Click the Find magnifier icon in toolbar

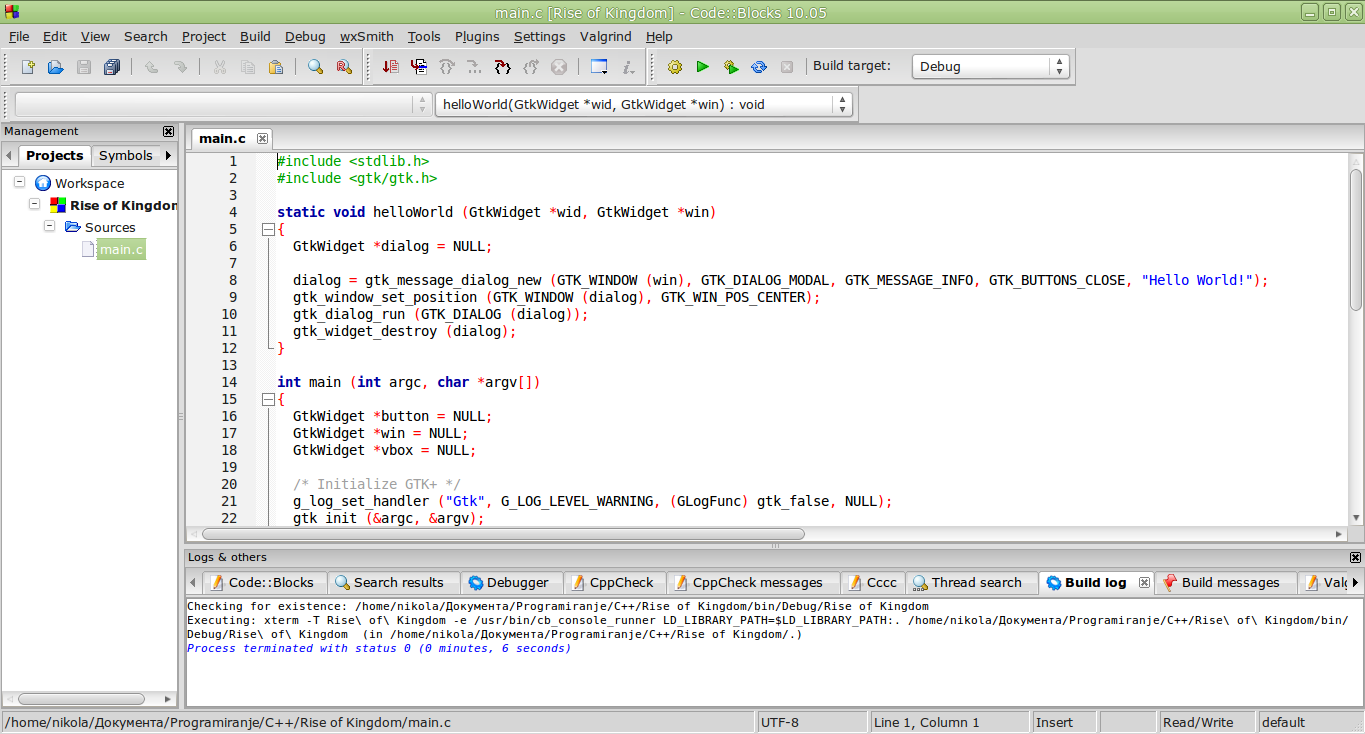coord(315,67)
